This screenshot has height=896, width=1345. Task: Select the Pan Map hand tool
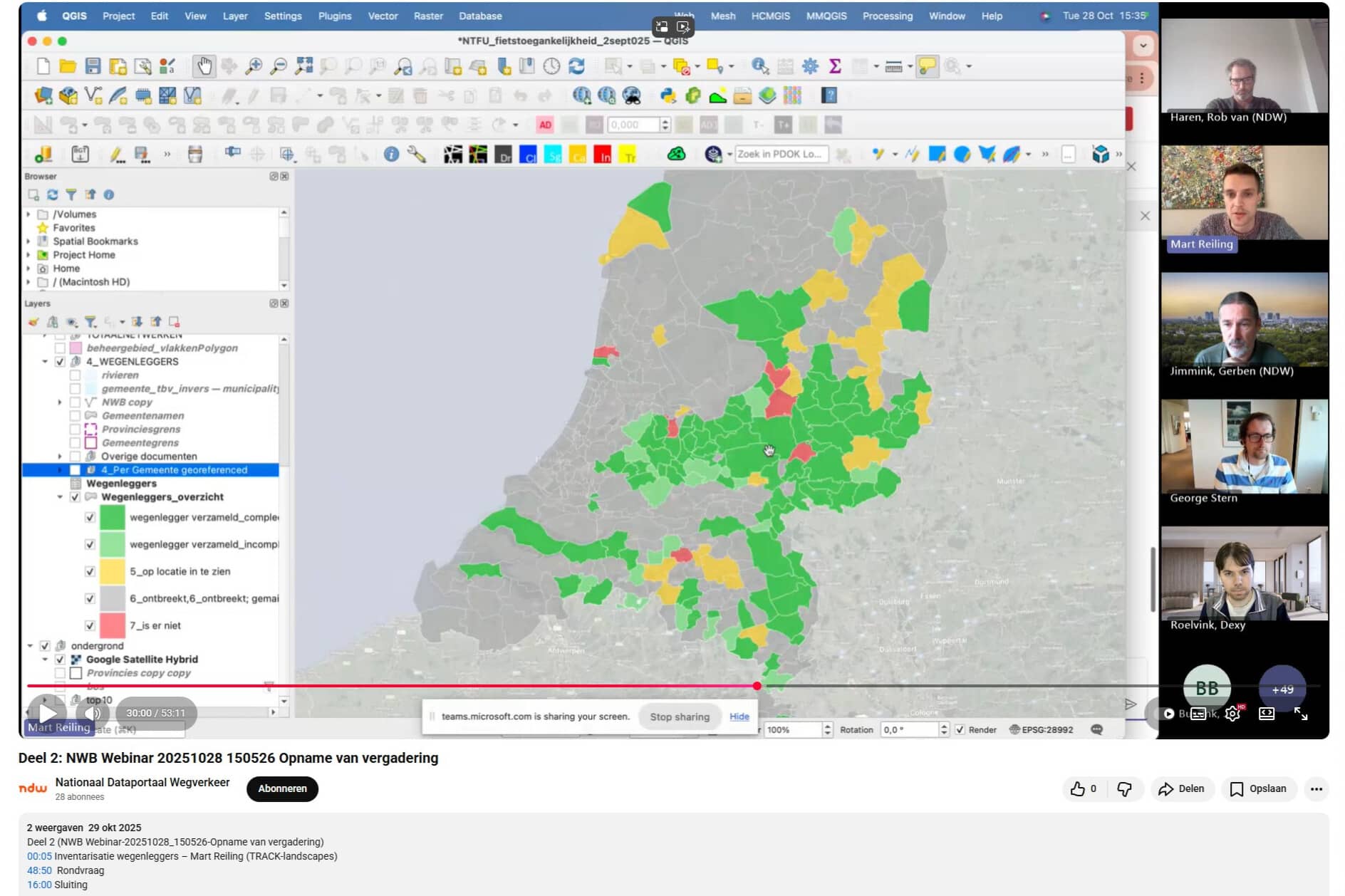pyautogui.click(x=204, y=66)
